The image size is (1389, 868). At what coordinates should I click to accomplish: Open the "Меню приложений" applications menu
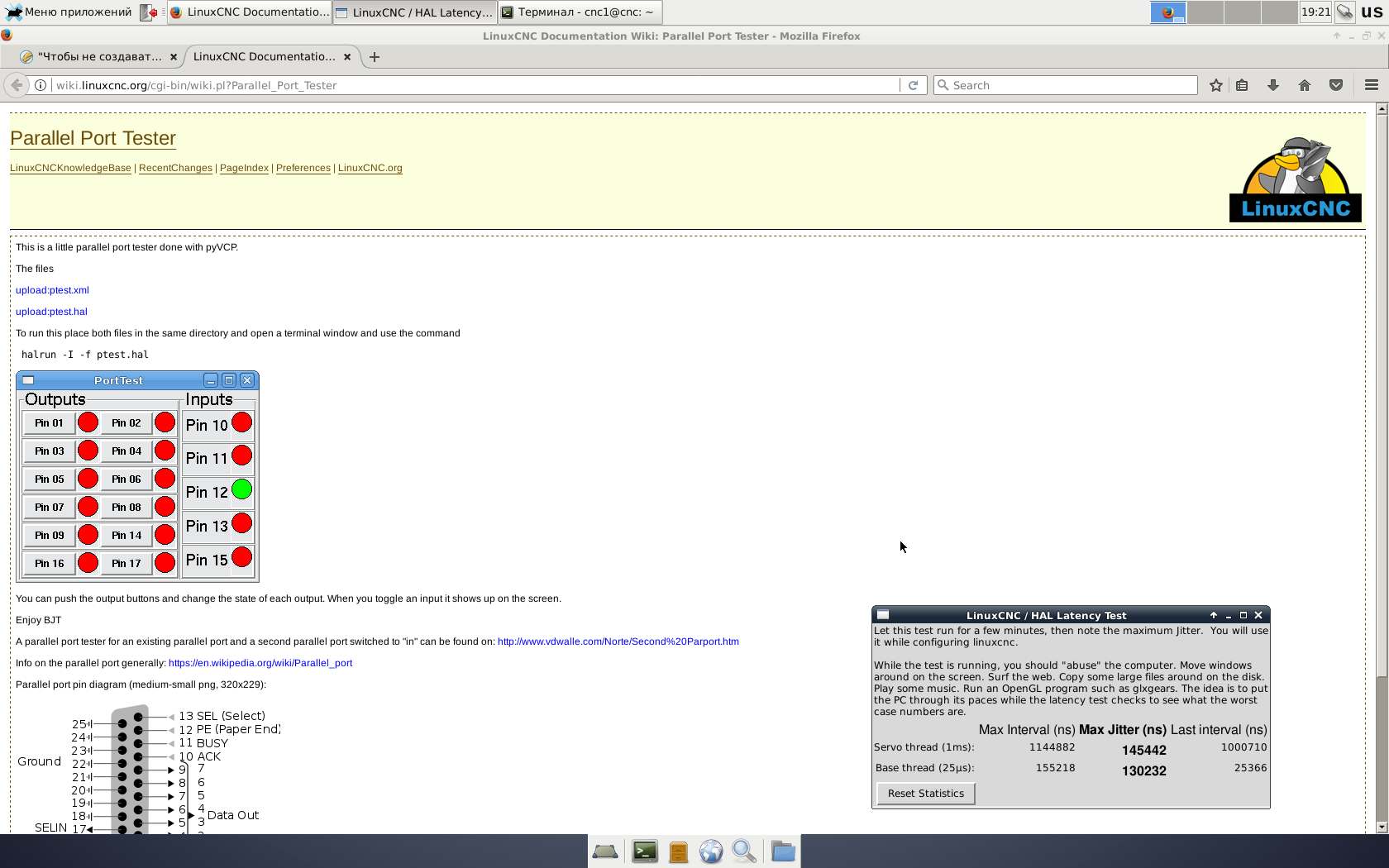coord(69,12)
